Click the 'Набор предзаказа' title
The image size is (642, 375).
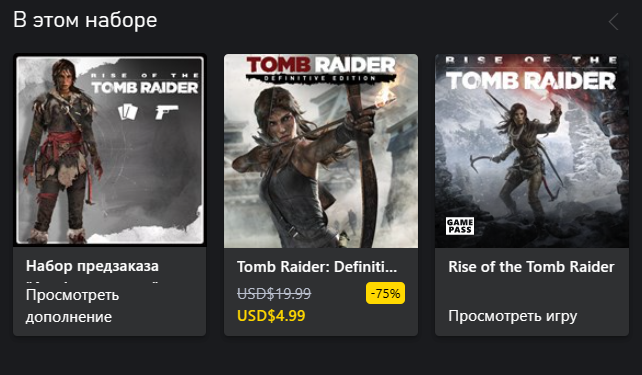[x=92, y=266]
